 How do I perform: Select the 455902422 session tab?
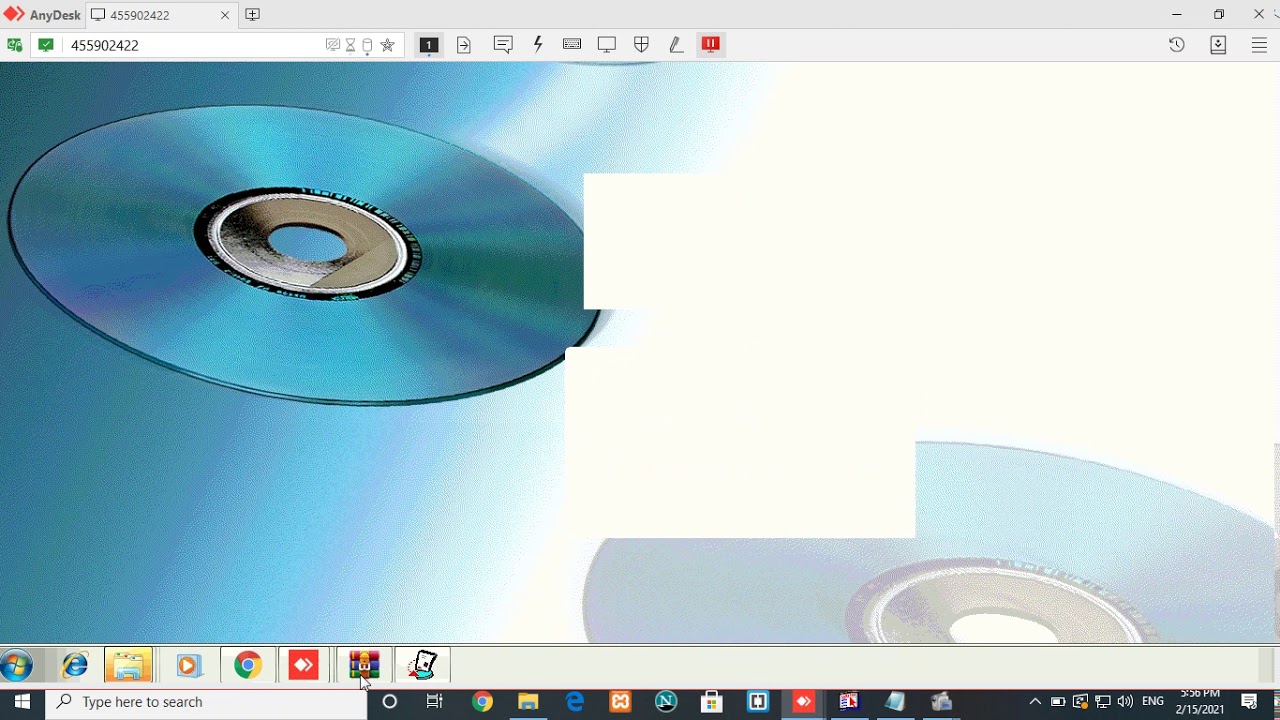(x=161, y=15)
